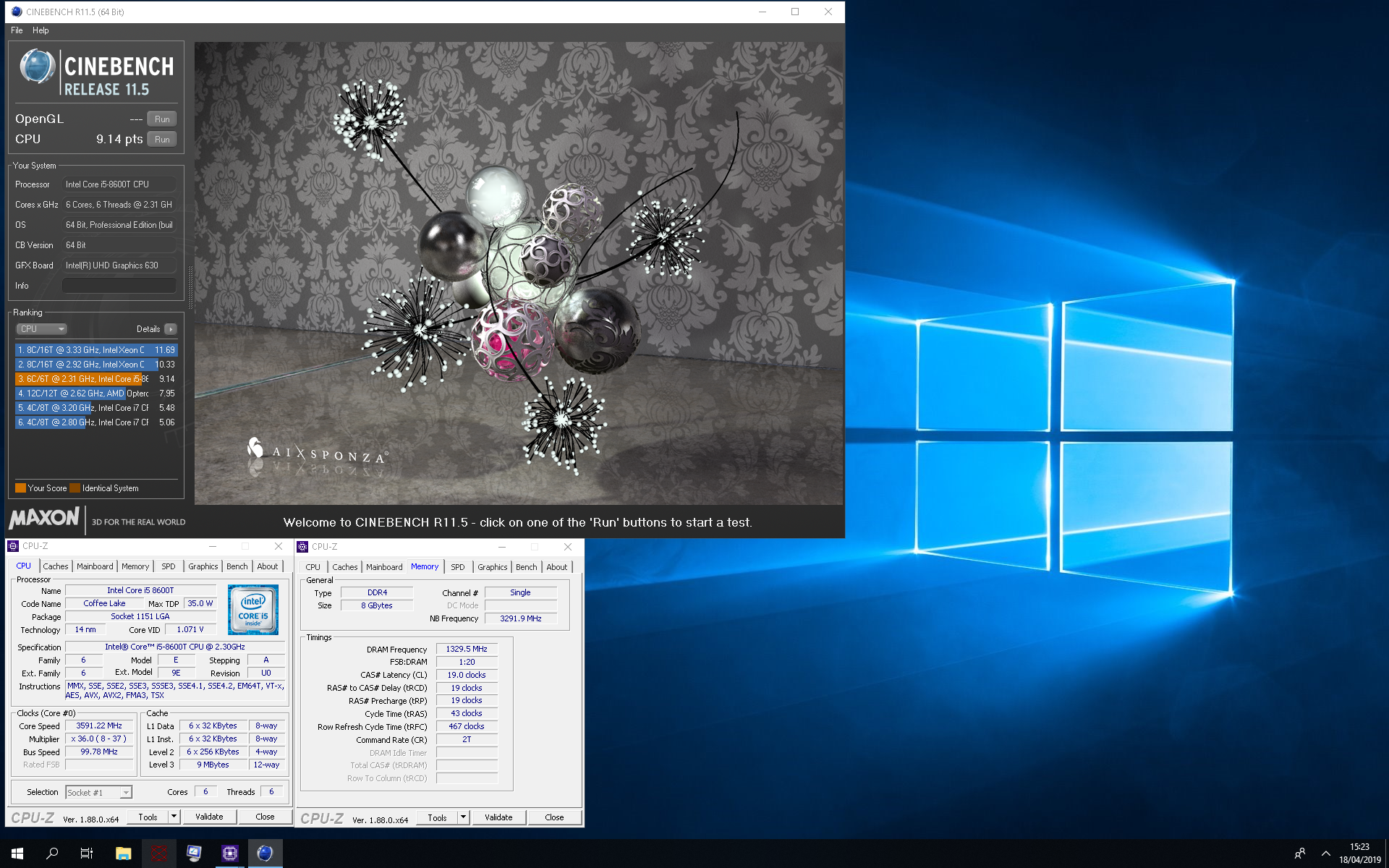The image size is (1389, 868).
Task: Minimize the right CPU-Z window
Action: click(x=502, y=547)
